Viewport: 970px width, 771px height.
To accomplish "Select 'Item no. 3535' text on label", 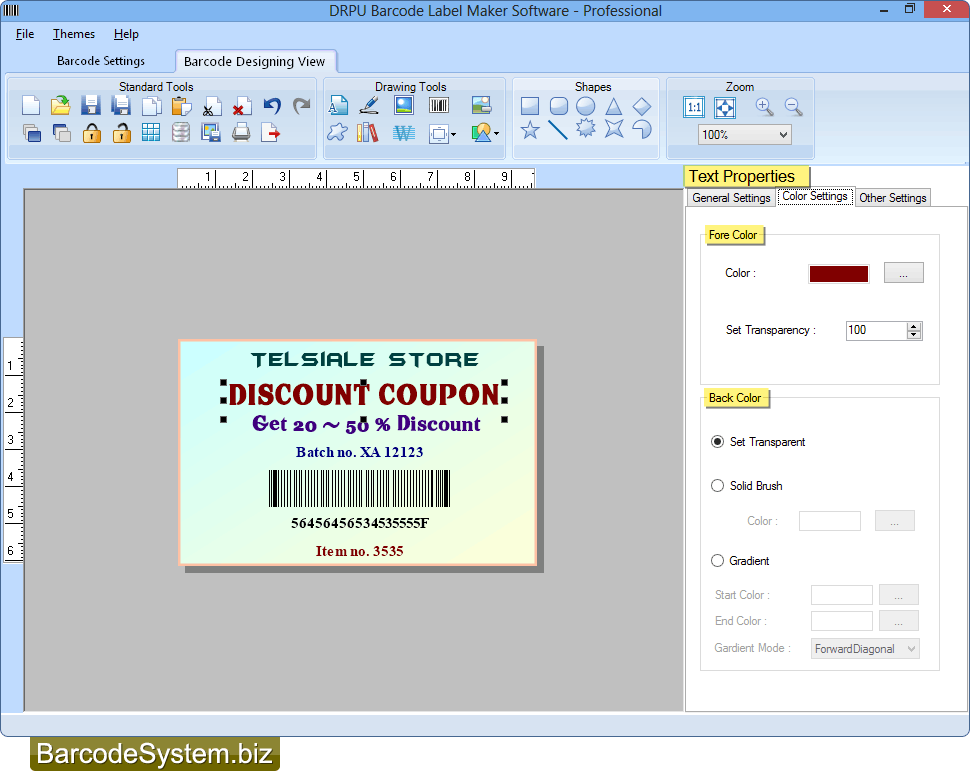I will click(x=359, y=551).
